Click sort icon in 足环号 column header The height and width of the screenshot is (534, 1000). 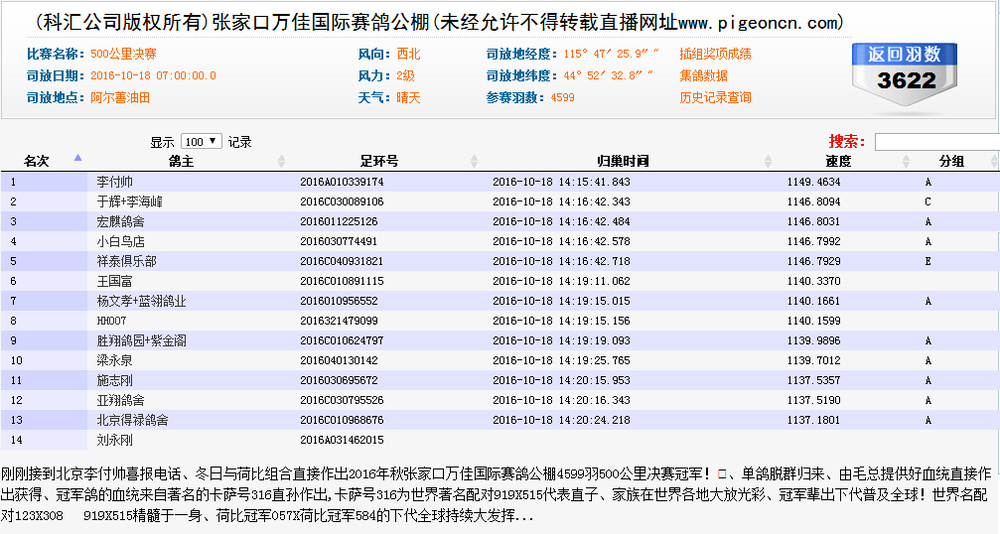(x=475, y=161)
